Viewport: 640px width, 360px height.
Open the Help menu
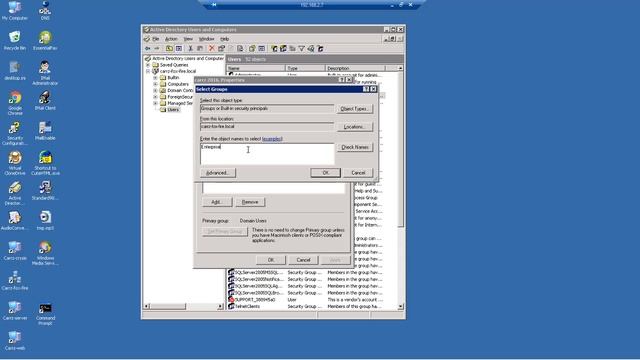pyautogui.click(x=224, y=39)
